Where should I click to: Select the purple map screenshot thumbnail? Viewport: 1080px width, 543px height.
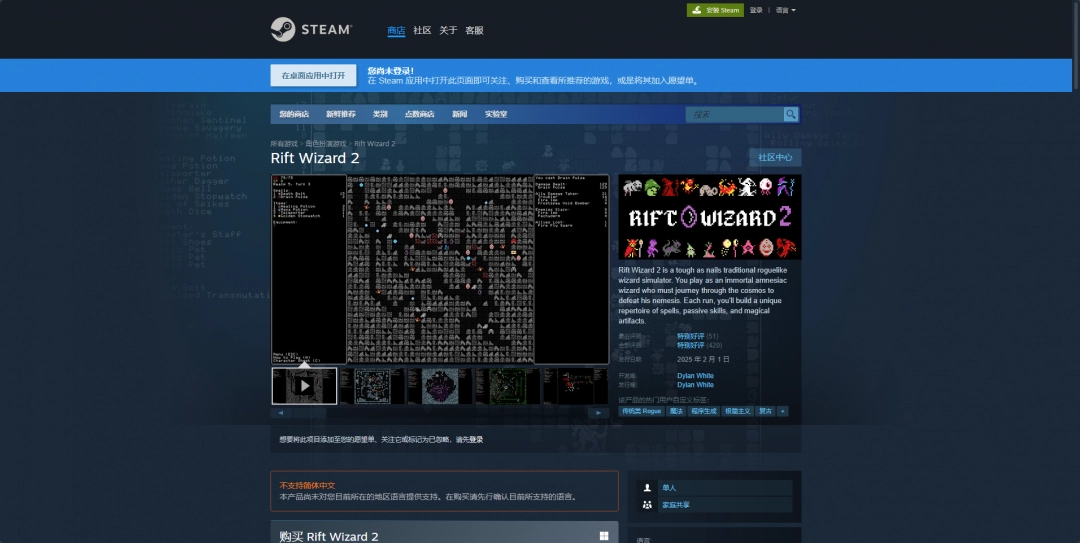[x=440, y=386]
